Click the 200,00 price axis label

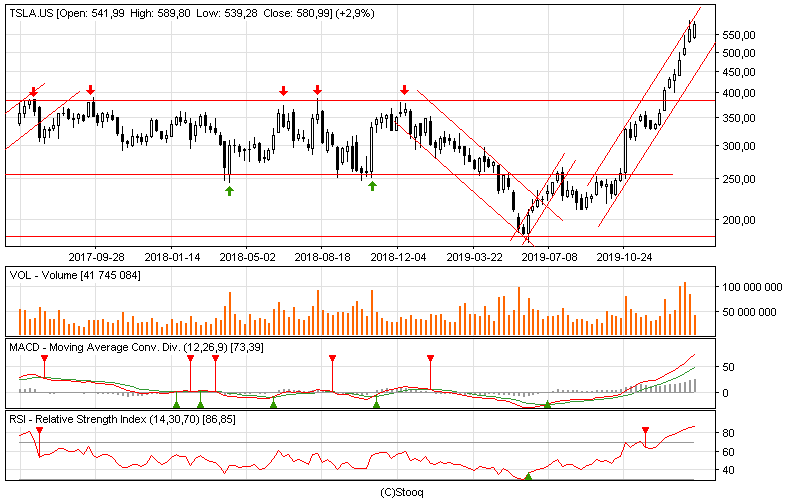pyautogui.click(x=739, y=220)
